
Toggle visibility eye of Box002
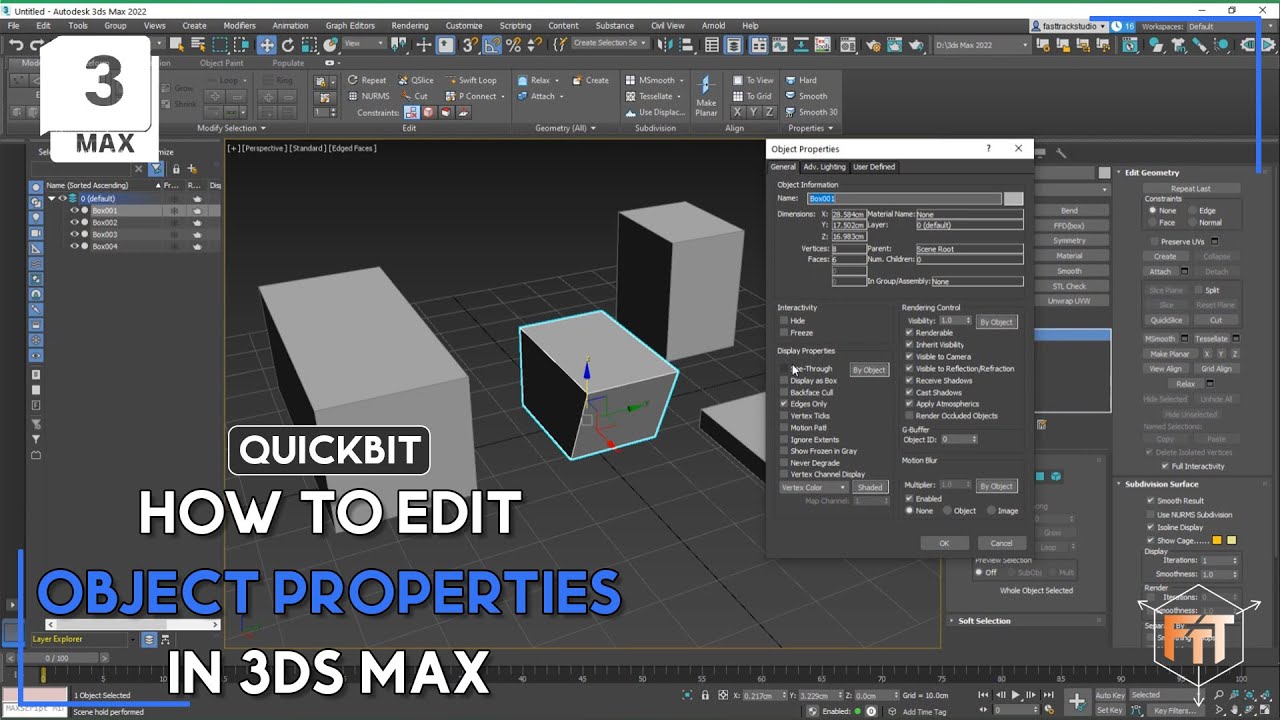click(74, 223)
